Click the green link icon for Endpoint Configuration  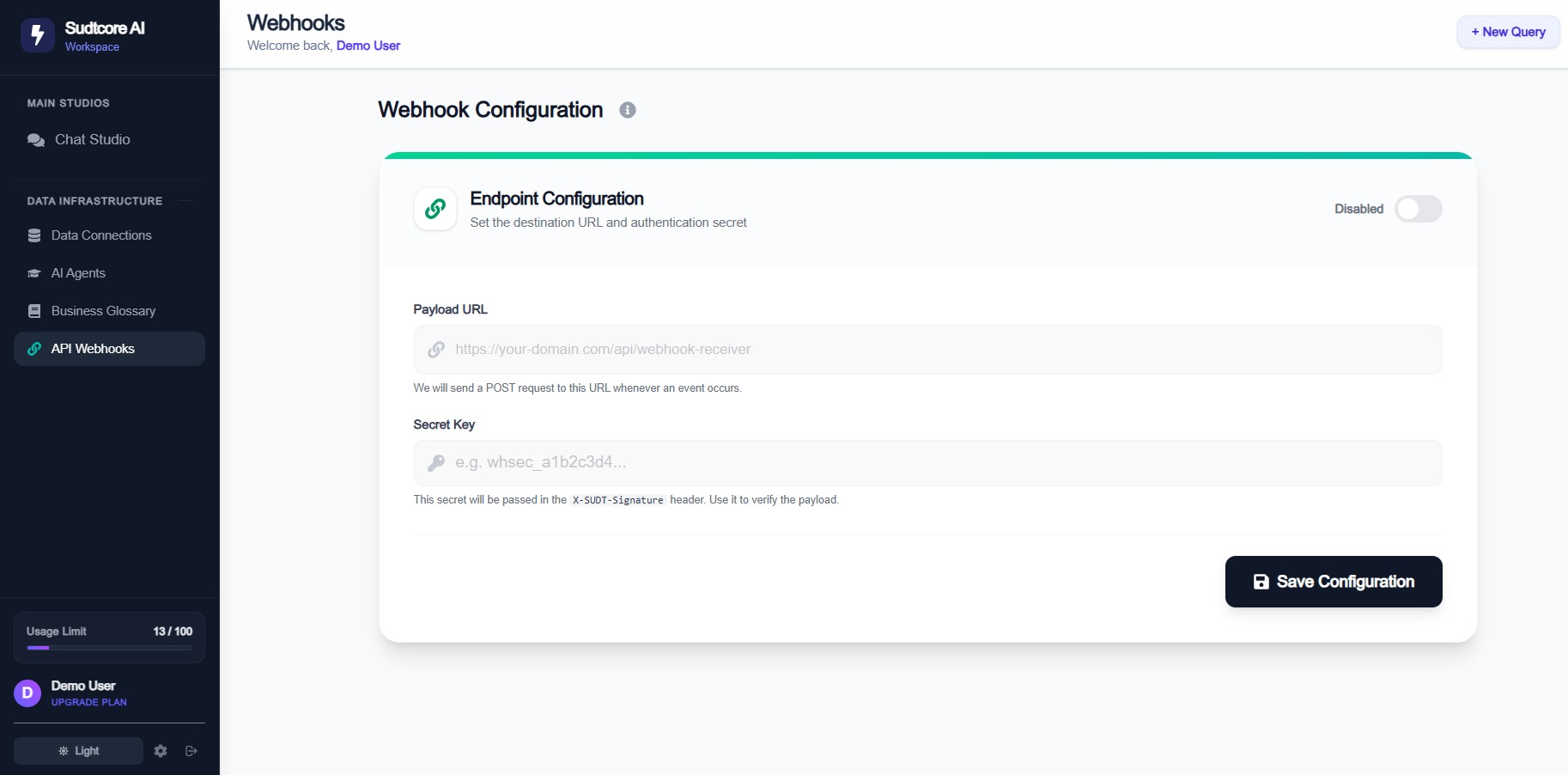coord(435,209)
